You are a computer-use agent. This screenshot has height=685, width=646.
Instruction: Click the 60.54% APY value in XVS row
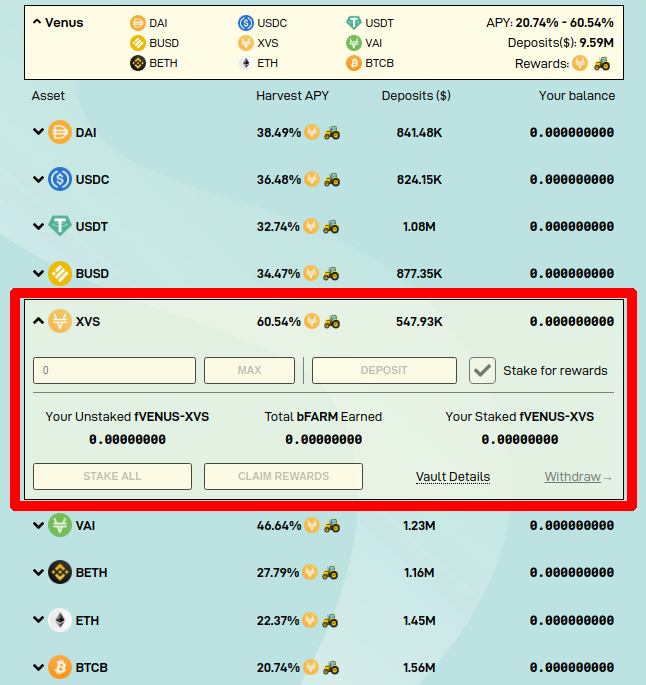click(x=279, y=322)
